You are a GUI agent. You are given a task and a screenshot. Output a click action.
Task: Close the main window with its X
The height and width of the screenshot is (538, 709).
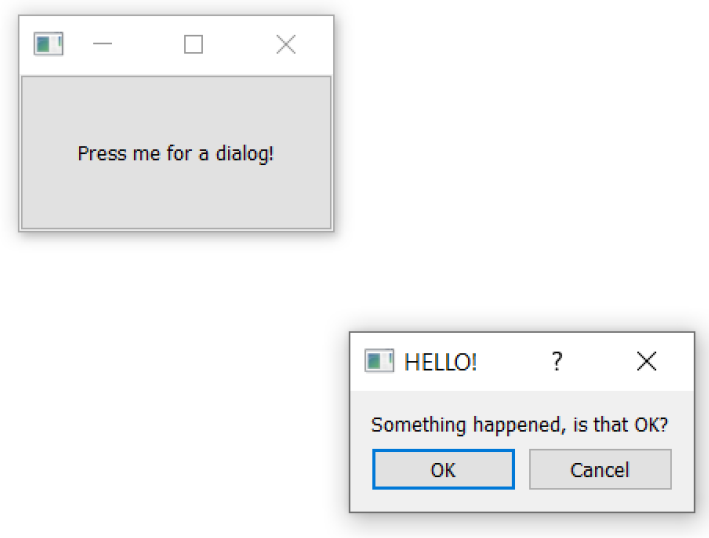(x=286, y=44)
